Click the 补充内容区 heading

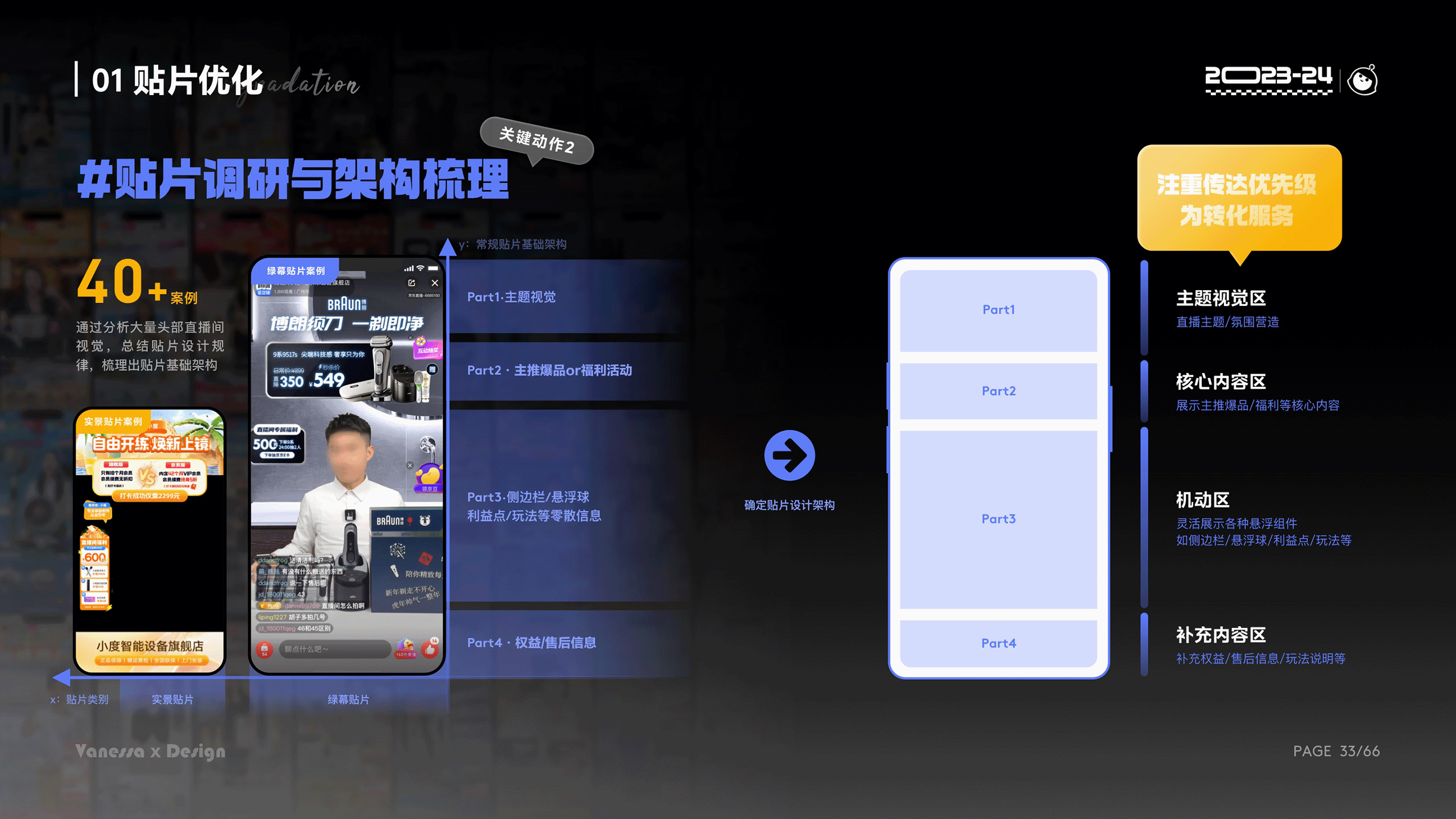click(1221, 635)
